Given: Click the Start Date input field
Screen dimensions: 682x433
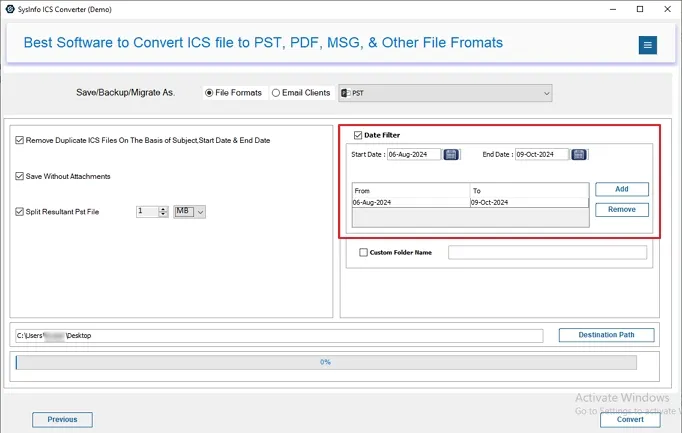Looking at the screenshot, I should 414,154.
